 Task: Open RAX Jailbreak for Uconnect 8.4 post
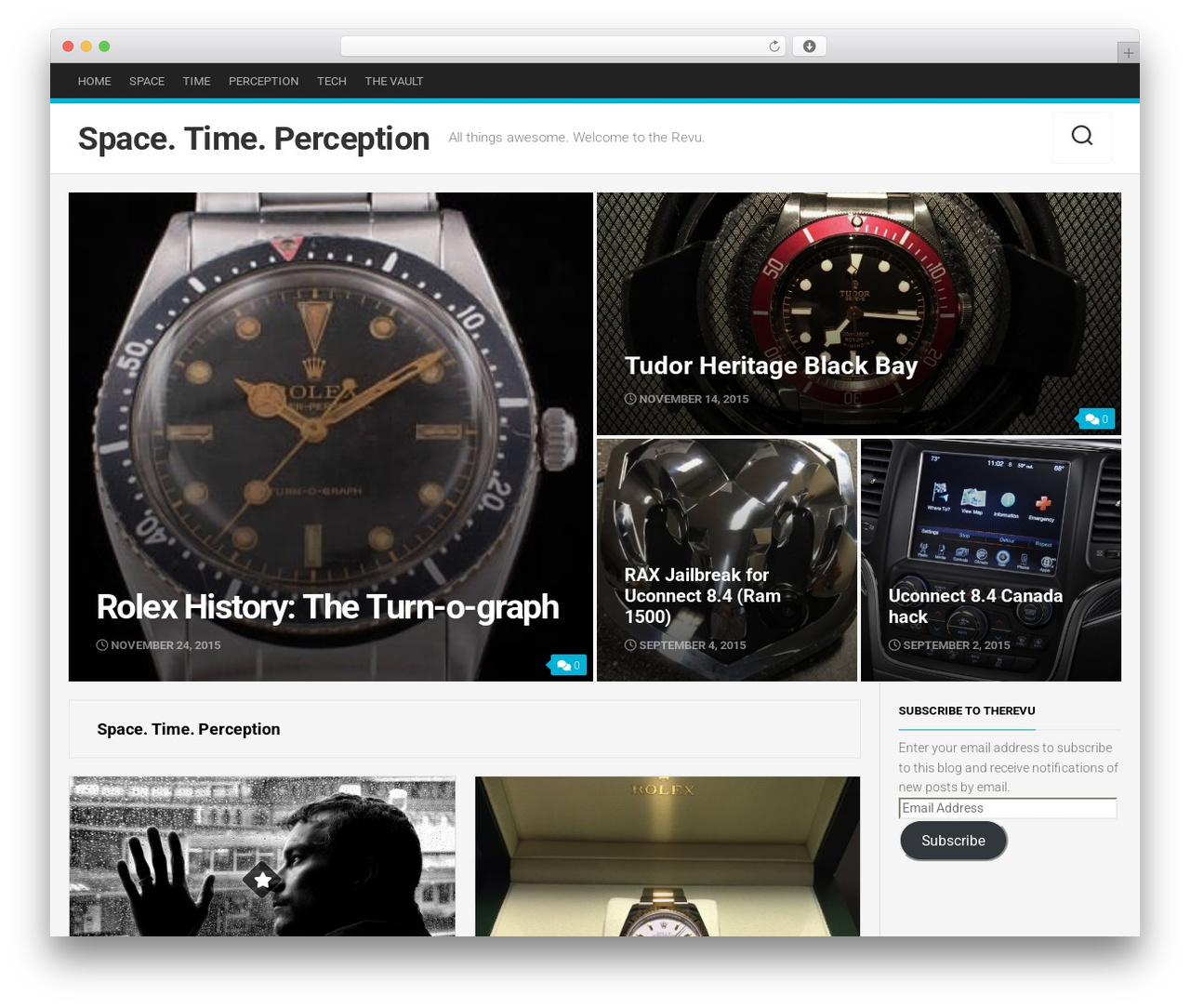[703, 595]
